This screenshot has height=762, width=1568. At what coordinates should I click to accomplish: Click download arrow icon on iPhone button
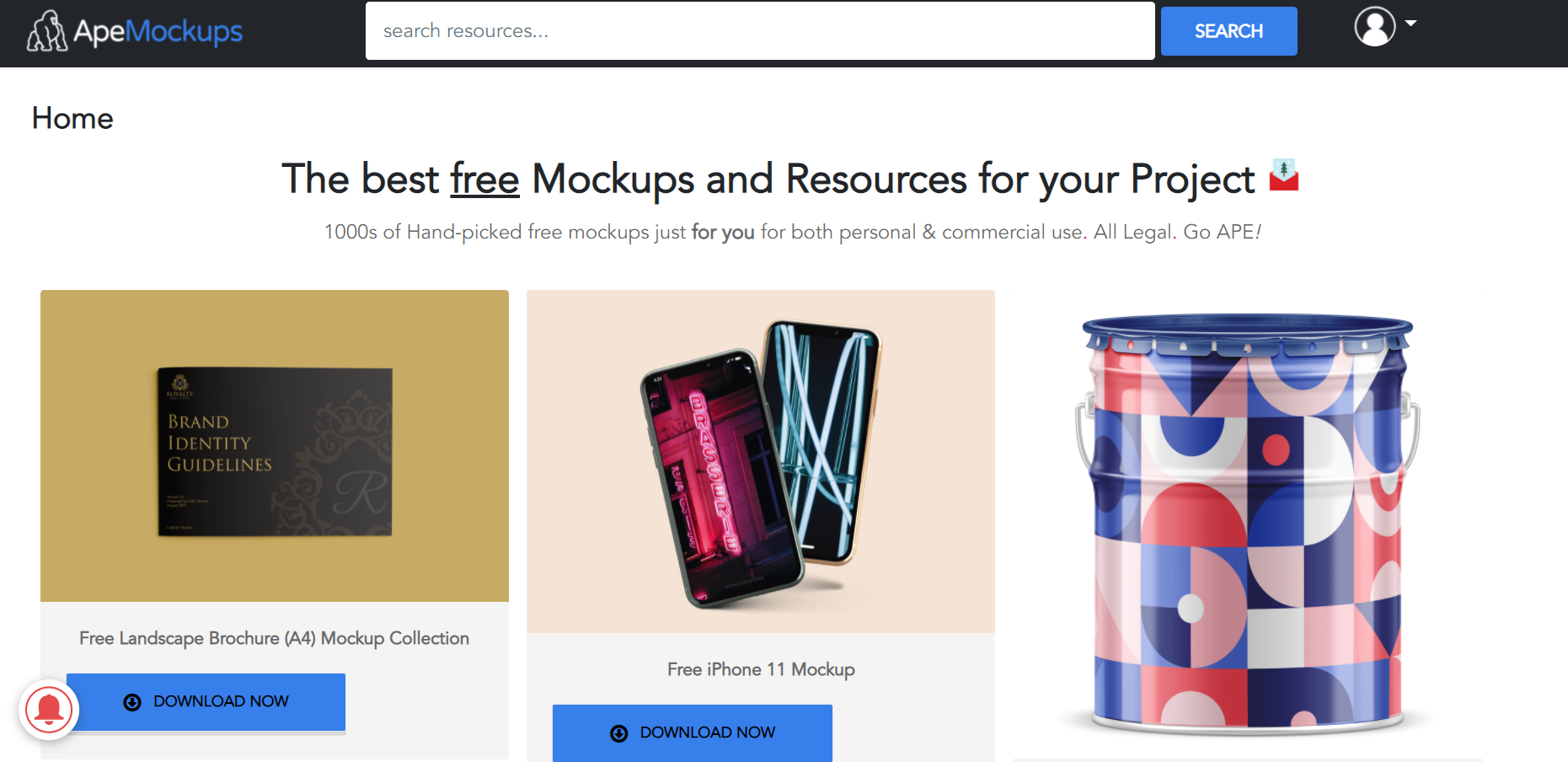click(x=619, y=733)
